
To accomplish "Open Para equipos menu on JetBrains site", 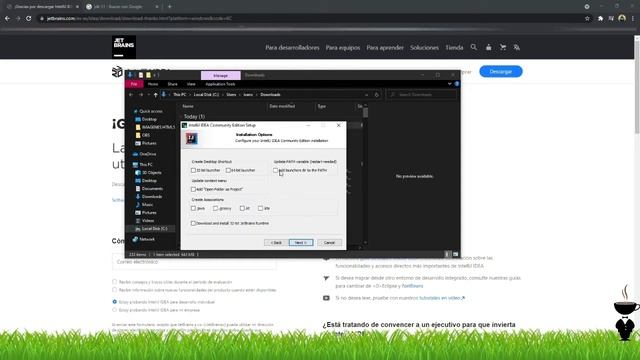I will tap(343, 47).
